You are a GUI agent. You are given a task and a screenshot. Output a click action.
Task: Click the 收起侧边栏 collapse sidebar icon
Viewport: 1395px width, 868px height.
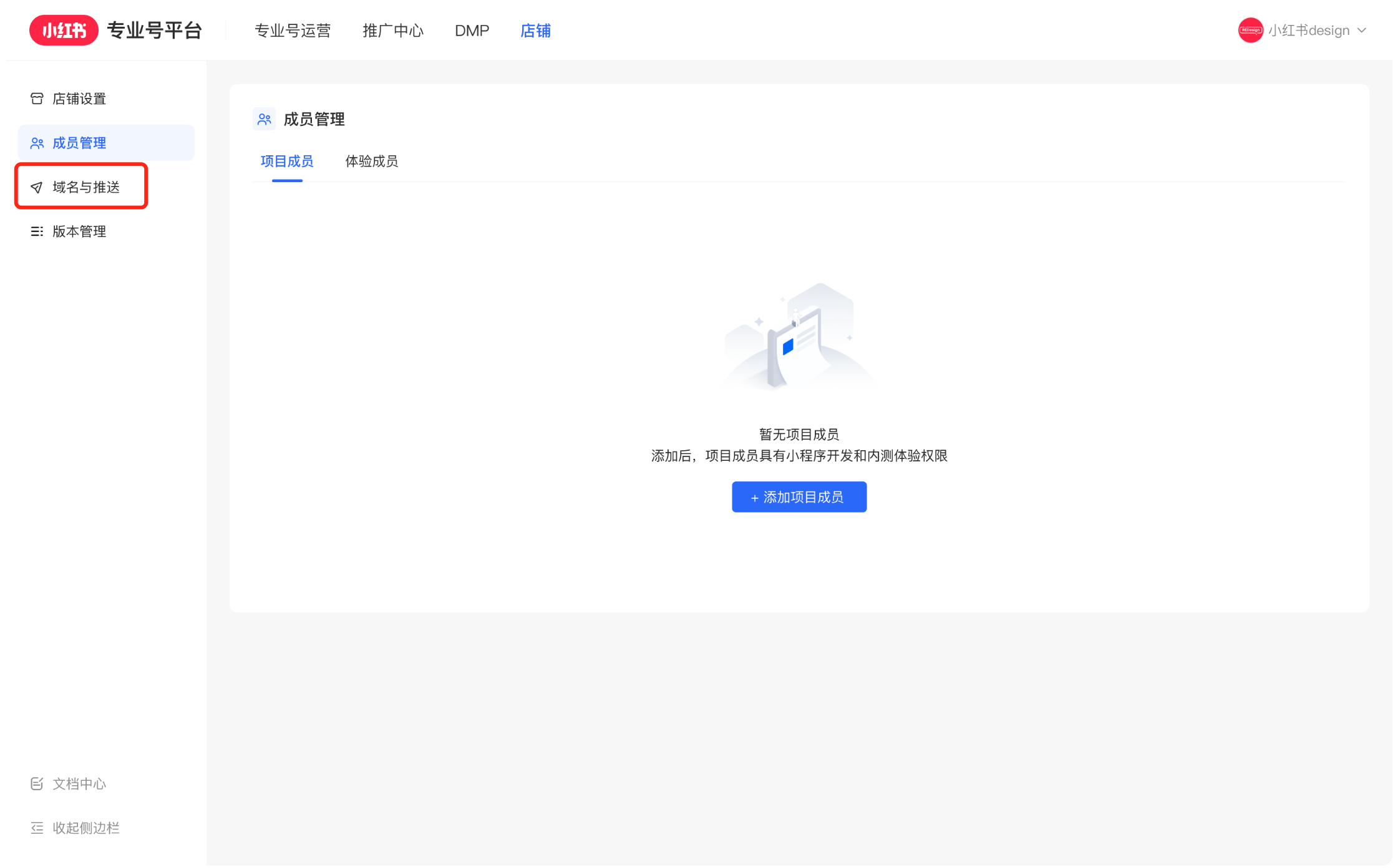(x=37, y=827)
